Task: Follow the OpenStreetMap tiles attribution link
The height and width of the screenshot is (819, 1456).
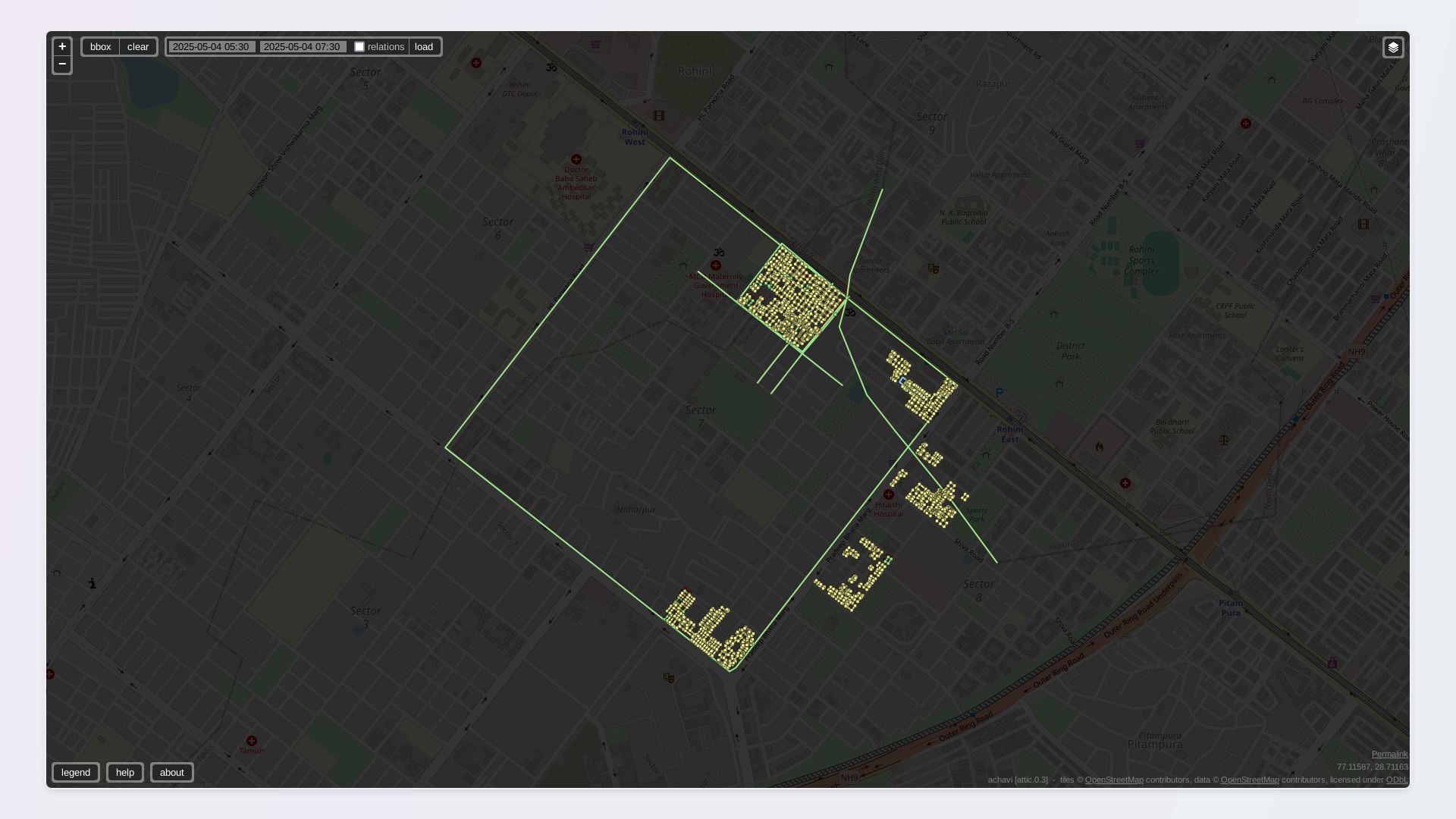Action: coord(1114,780)
